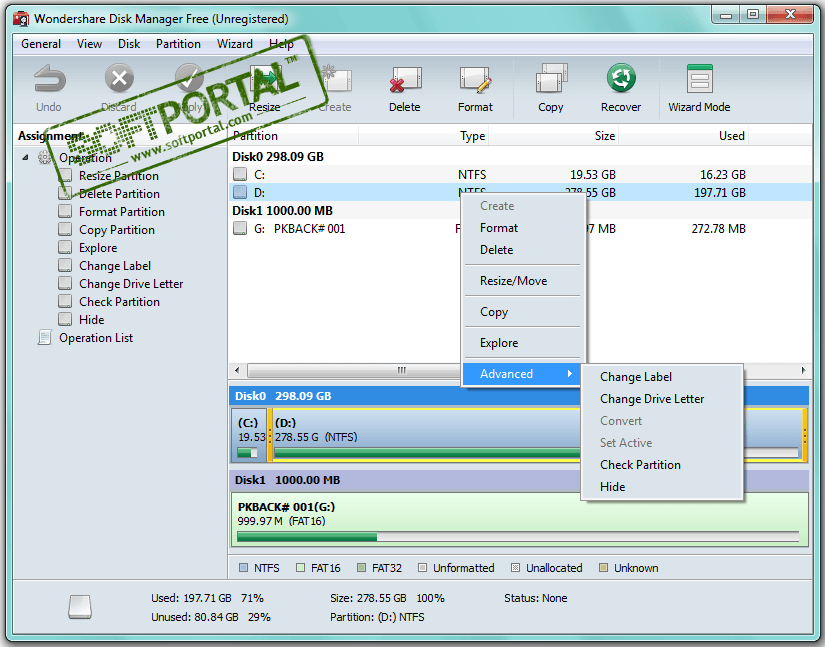The width and height of the screenshot is (825, 647).
Task: Click Wondershare app icon in title bar
Action: click(x=21, y=19)
